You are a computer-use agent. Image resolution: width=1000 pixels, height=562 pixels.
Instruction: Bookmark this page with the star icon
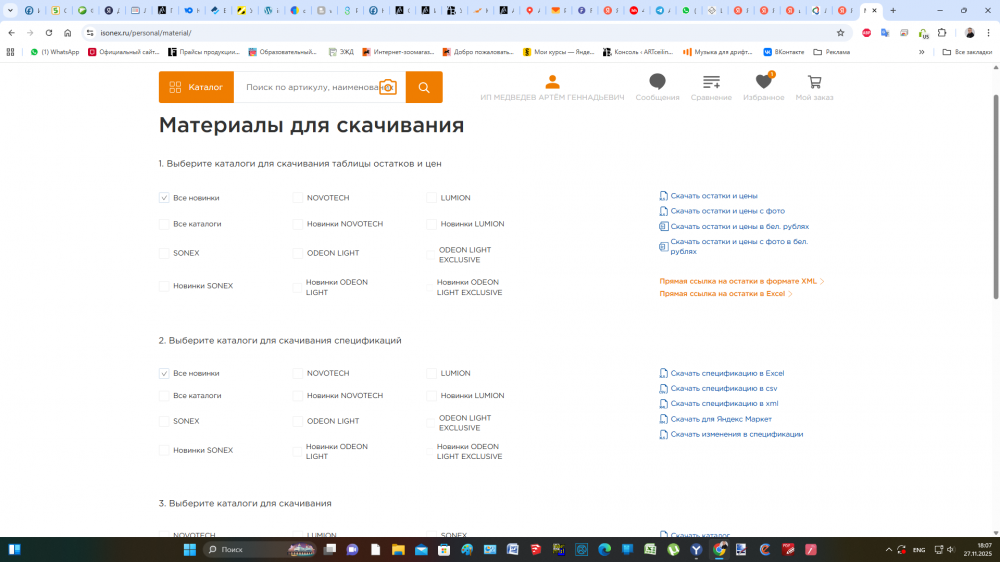(841, 33)
